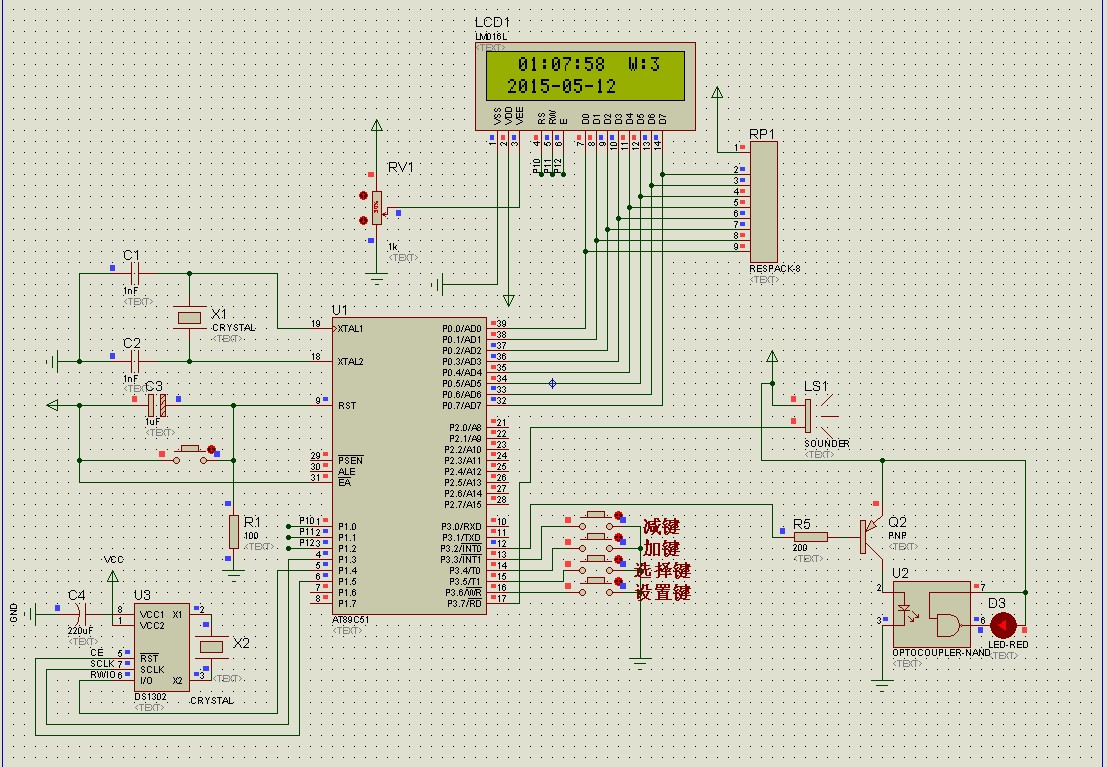
Task: Click the X1 crystal oscillator symbol
Action: coord(189,318)
